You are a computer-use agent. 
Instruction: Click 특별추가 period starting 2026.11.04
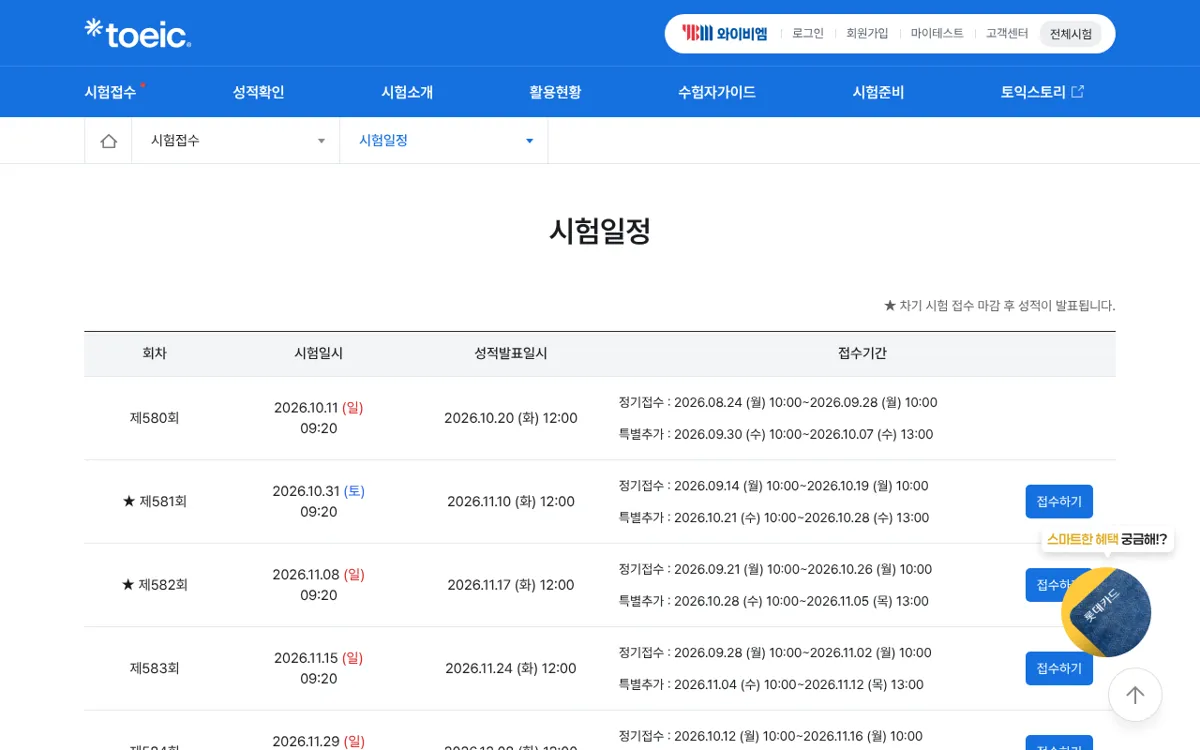pyautogui.click(x=771, y=684)
